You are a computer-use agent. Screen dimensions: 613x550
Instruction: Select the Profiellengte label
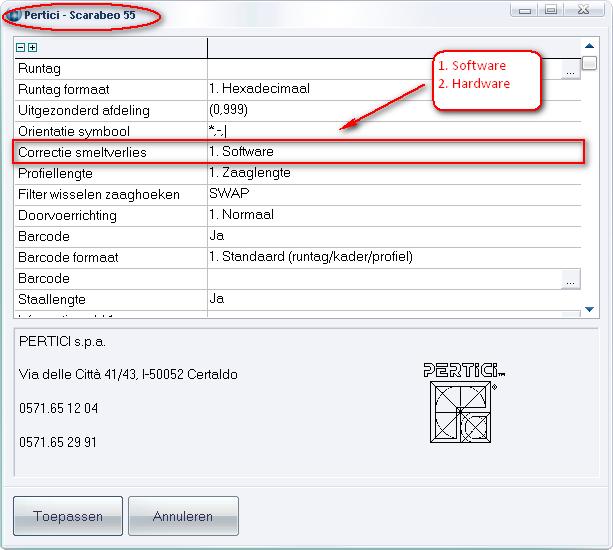pyautogui.click(x=55, y=173)
